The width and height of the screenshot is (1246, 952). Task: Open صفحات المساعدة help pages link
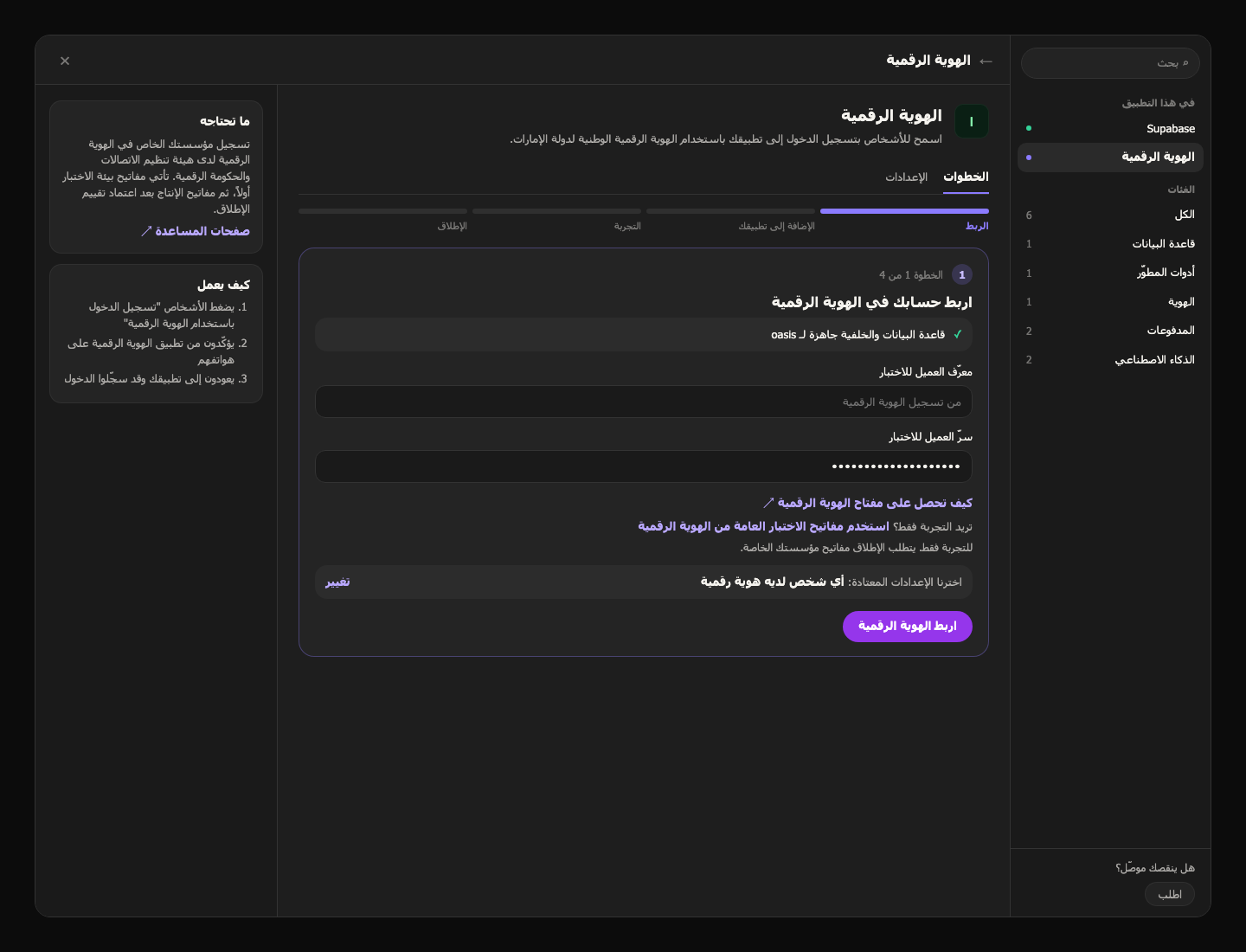tap(196, 231)
